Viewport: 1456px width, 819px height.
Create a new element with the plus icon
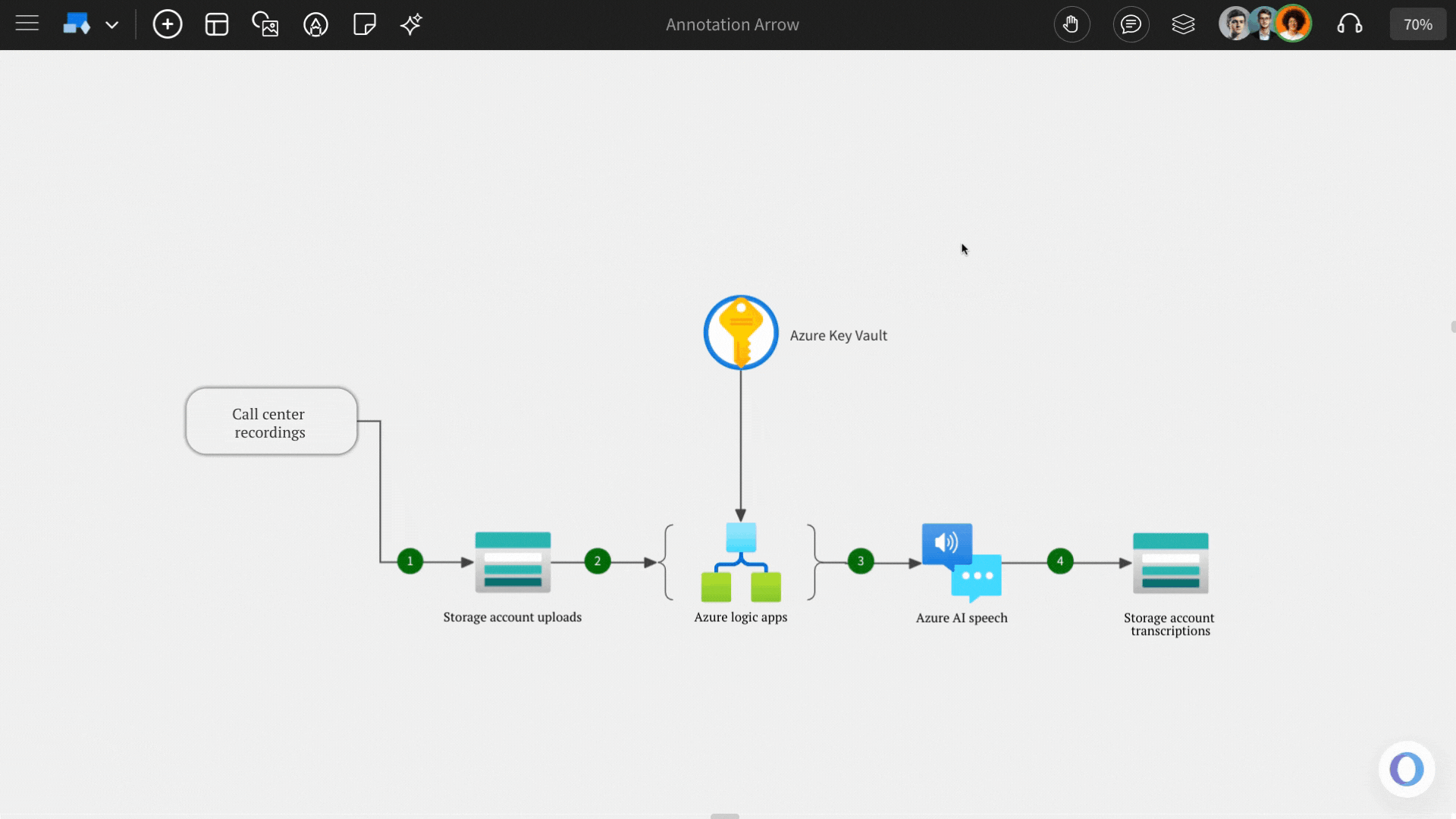coord(168,24)
